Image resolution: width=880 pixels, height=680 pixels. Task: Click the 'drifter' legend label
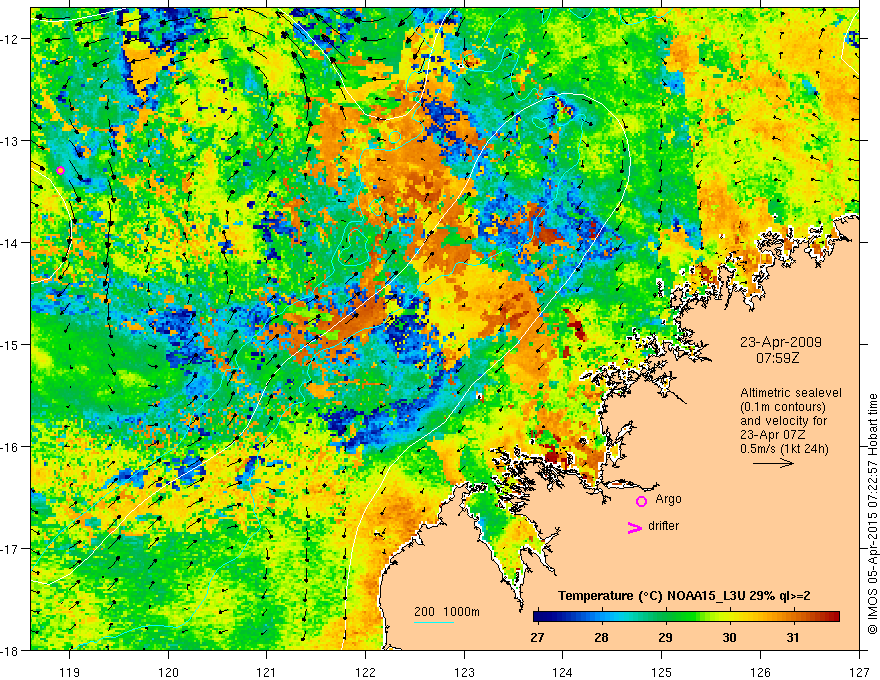click(663, 526)
